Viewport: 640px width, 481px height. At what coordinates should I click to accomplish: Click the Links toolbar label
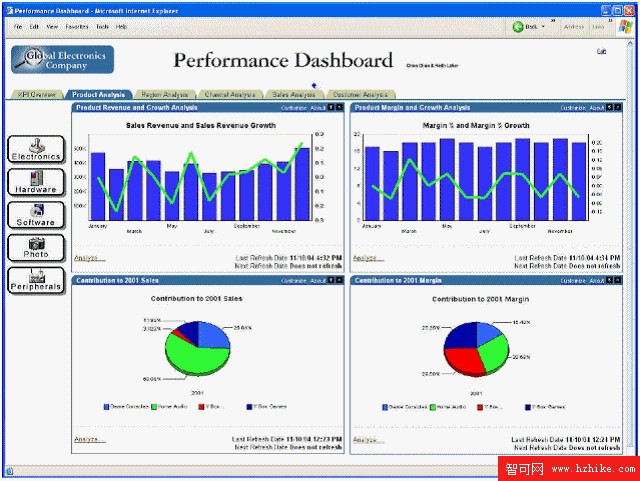598,27
